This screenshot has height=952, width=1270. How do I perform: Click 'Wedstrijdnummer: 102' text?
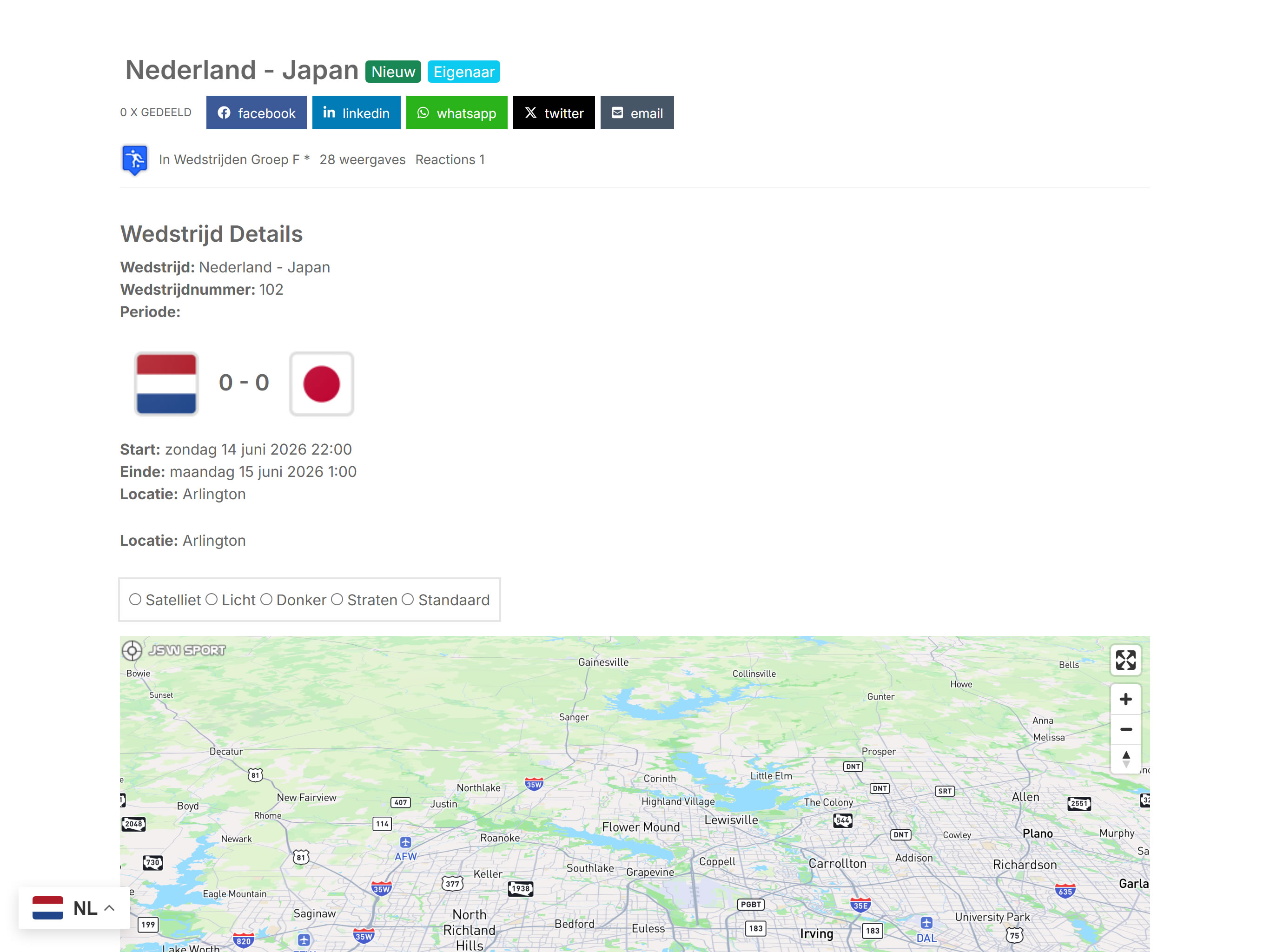point(202,290)
